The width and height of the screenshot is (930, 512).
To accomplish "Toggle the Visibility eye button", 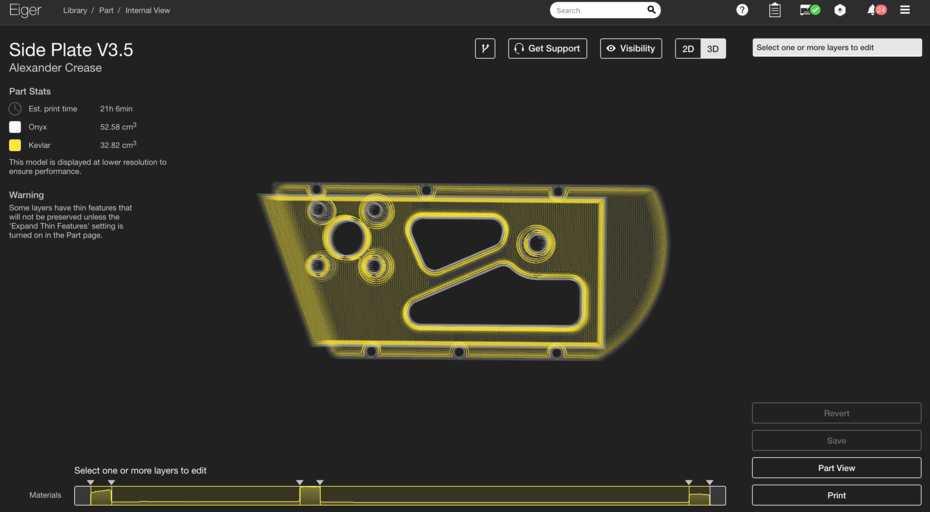I will point(631,48).
